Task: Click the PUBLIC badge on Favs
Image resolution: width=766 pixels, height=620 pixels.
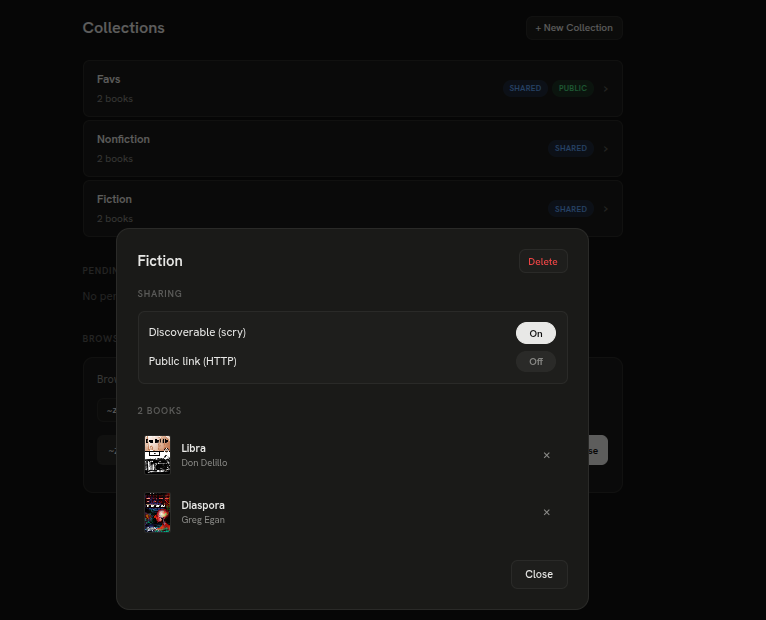Action: 573,88
